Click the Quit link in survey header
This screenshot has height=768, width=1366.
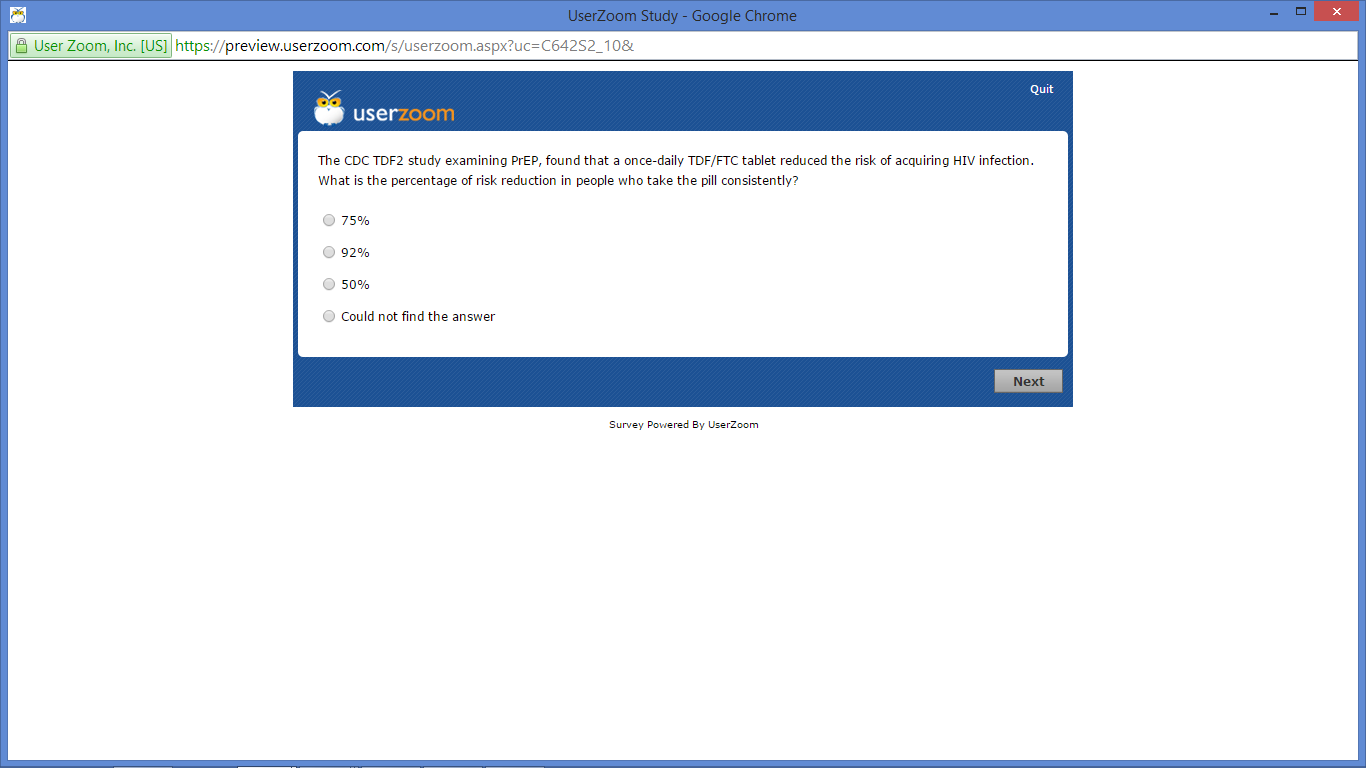tap(1041, 89)
